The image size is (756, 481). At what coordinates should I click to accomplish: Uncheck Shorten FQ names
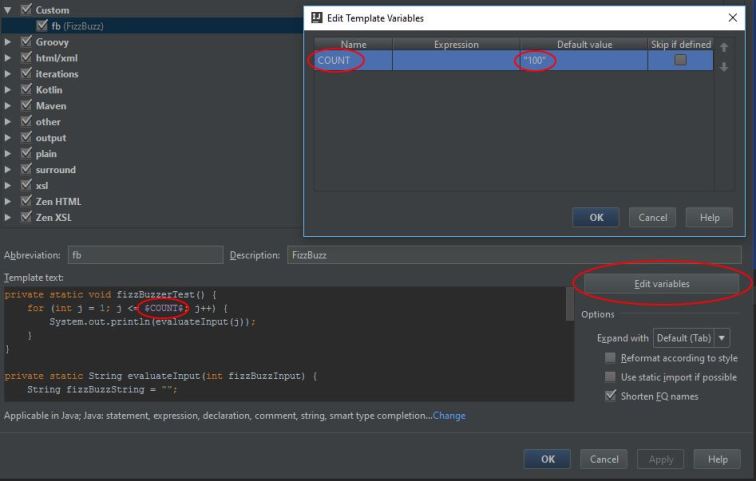[610, 396]
